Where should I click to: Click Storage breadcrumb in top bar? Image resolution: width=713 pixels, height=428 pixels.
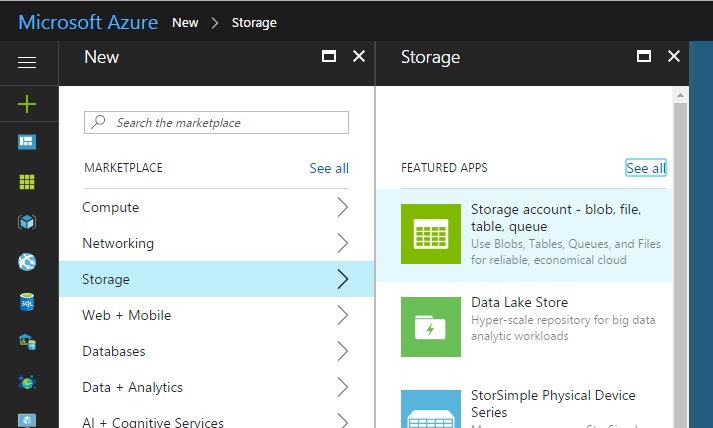[x=254, y=22]
